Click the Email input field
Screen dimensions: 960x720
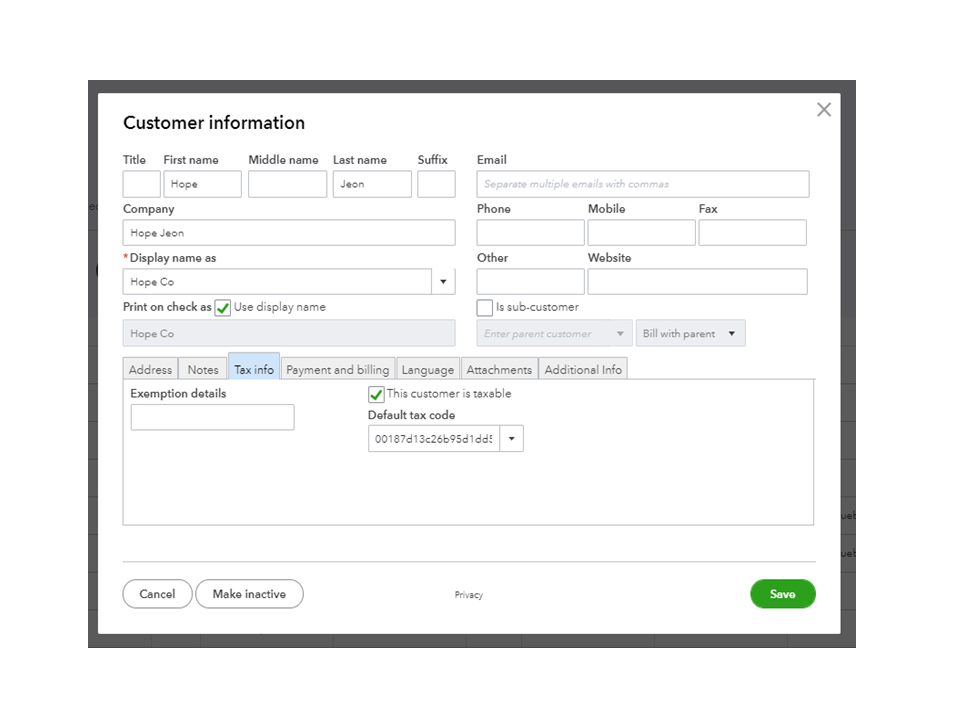click(x=643, y=184)
